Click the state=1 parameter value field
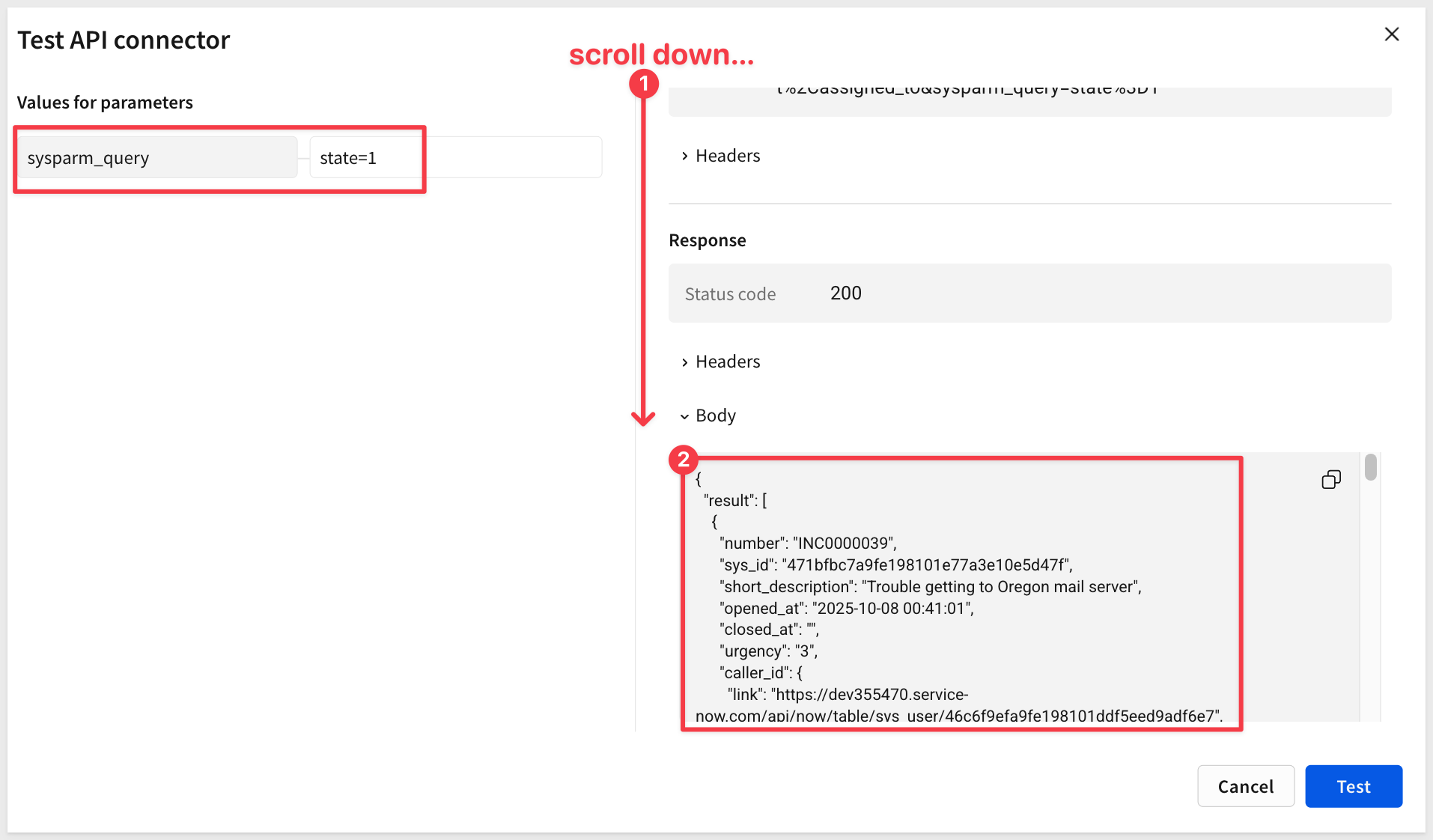Image resolution: width=1433 pixels, height=840 pixels. click(454, 158)
